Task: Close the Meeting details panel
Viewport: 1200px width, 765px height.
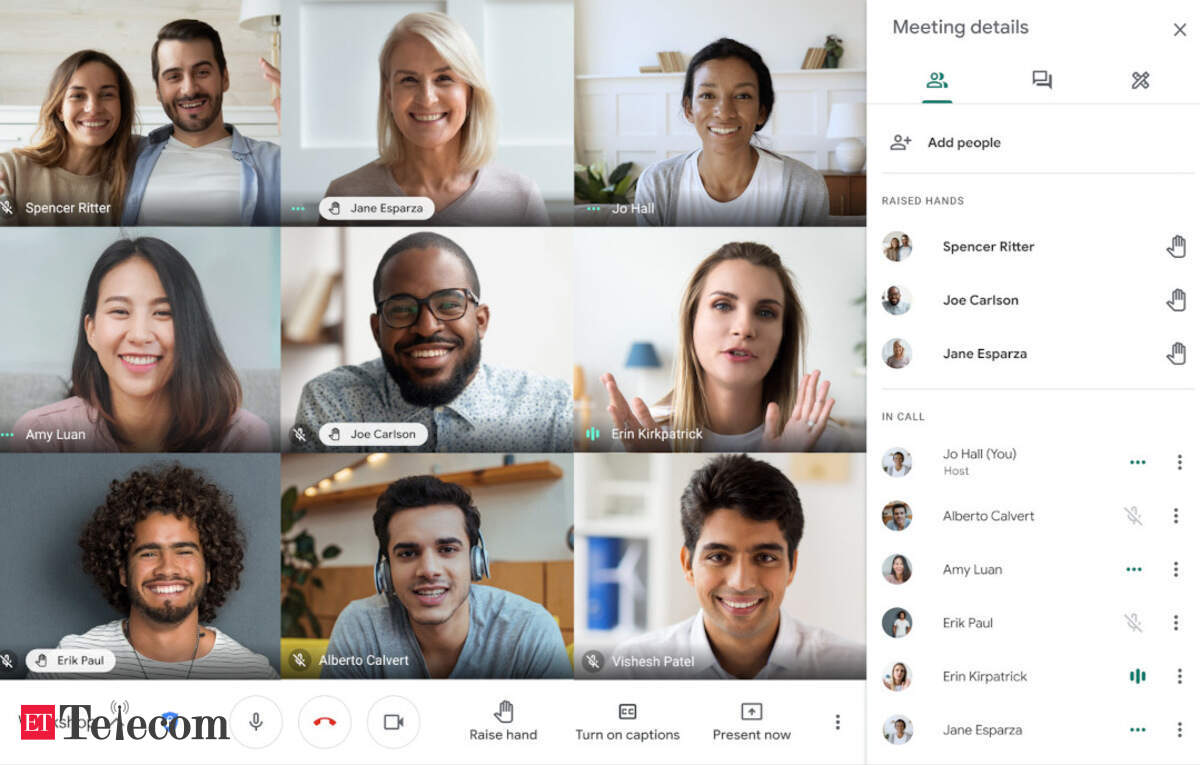Action: (1180, 30)
